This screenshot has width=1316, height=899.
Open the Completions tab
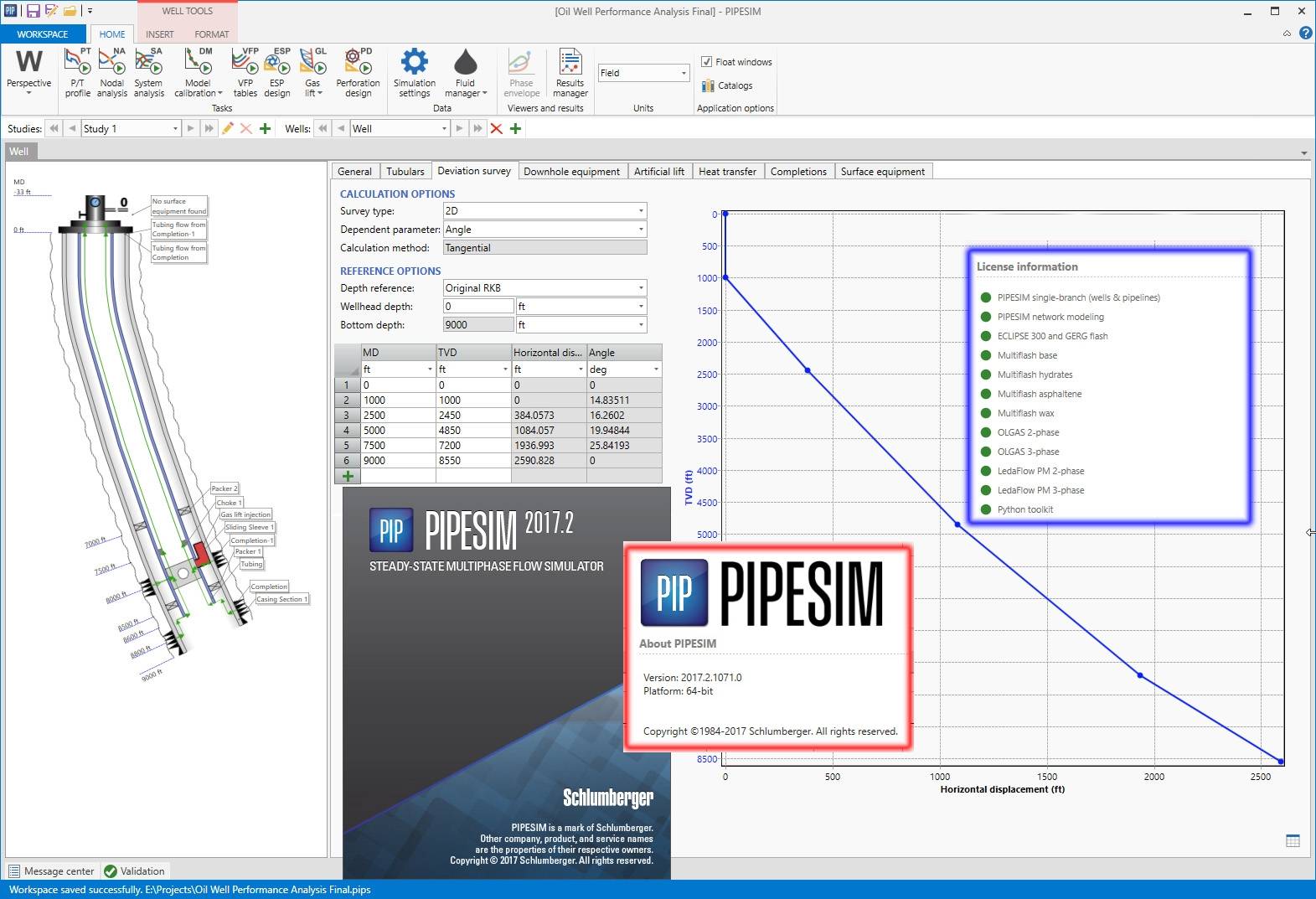click(798, 171)
